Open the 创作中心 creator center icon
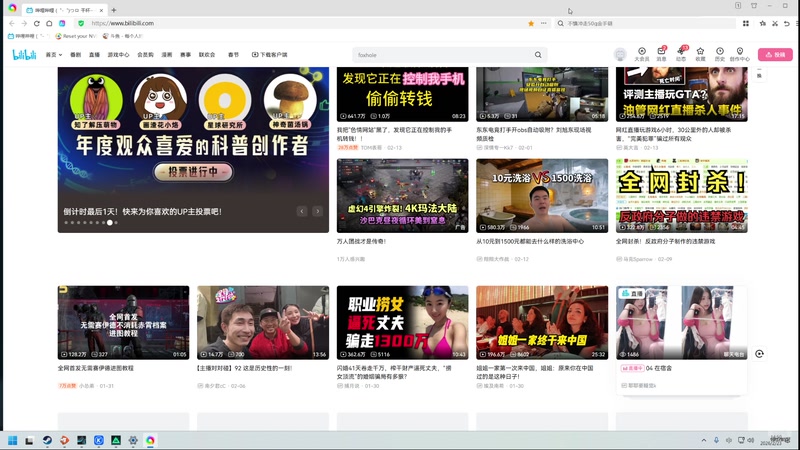Viewport: 800px width, 450px height. 740,54
